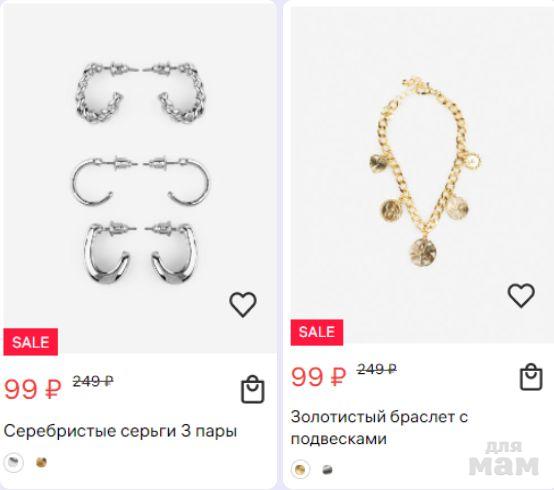Choose gold color swatch for the earrings
554x490 pixels.
tap(42, 462)
